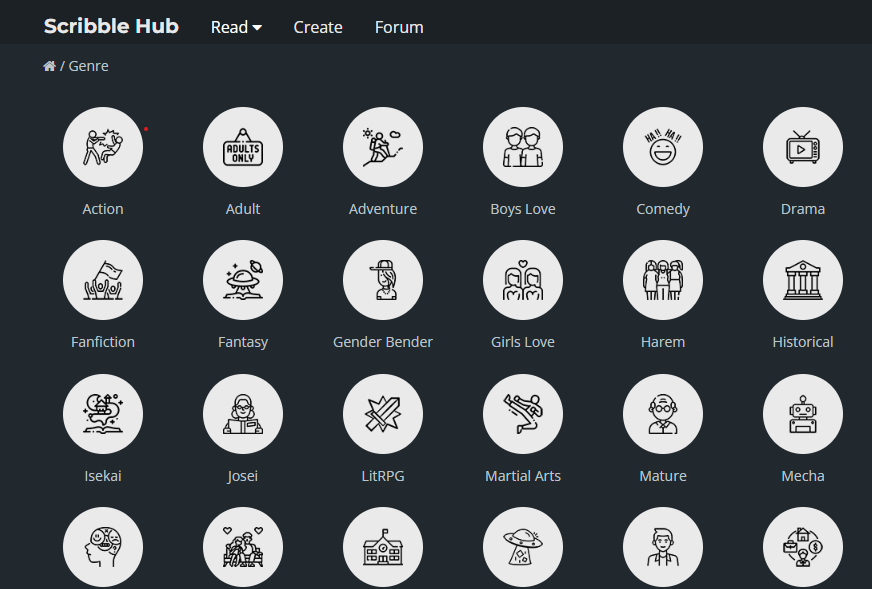Click the Gender Bender label link
The width and height of the screenshot is (872, 589).
383,342
